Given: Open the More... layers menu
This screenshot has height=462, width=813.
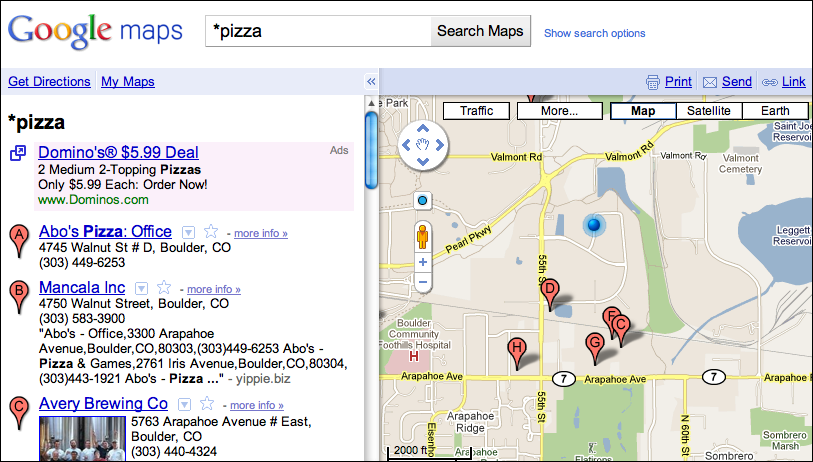Looking at the screenshot, I should pos(559,111).
